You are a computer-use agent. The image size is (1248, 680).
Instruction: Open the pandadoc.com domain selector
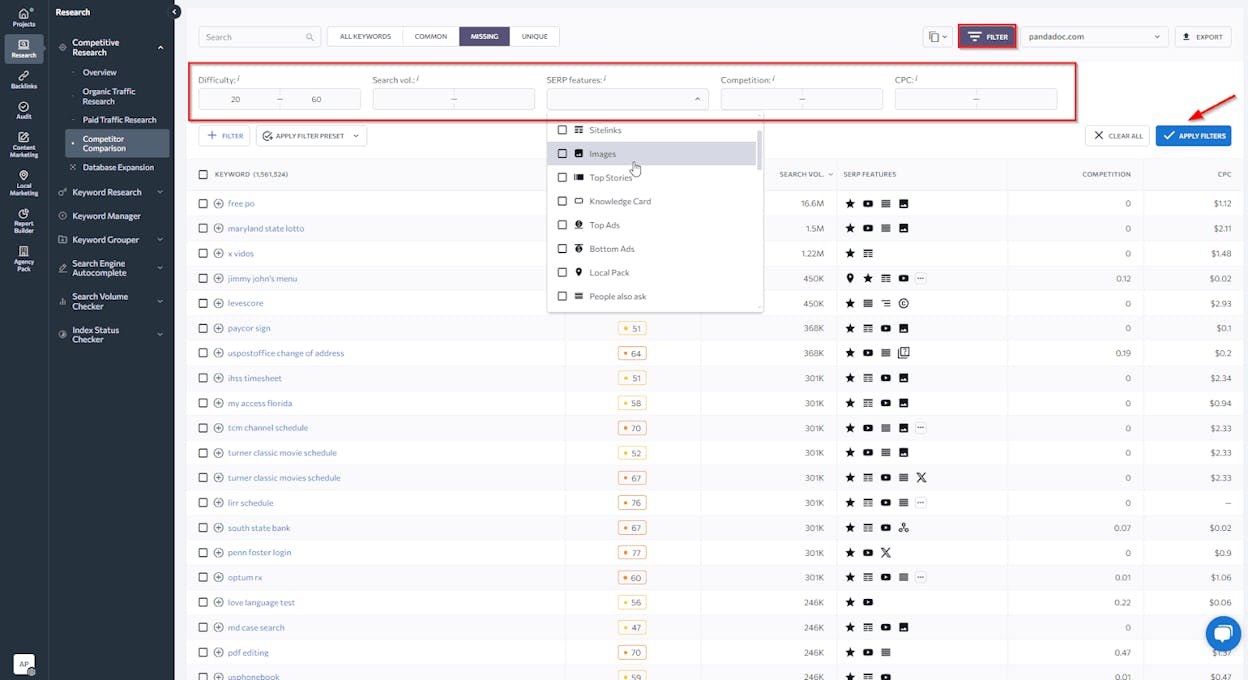click(1095, 37)
